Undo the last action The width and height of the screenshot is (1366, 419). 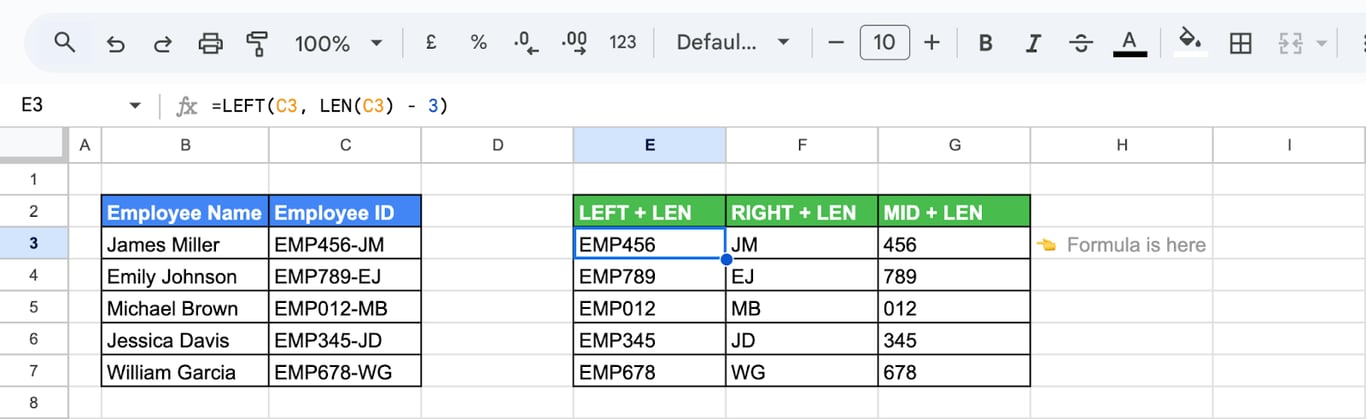click(115, 43)
